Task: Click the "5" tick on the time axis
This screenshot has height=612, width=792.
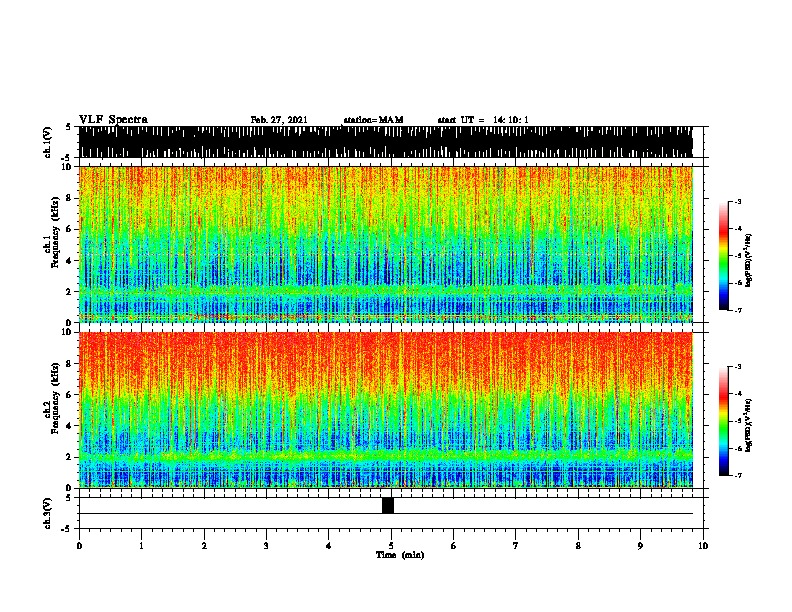Action: 391,546
